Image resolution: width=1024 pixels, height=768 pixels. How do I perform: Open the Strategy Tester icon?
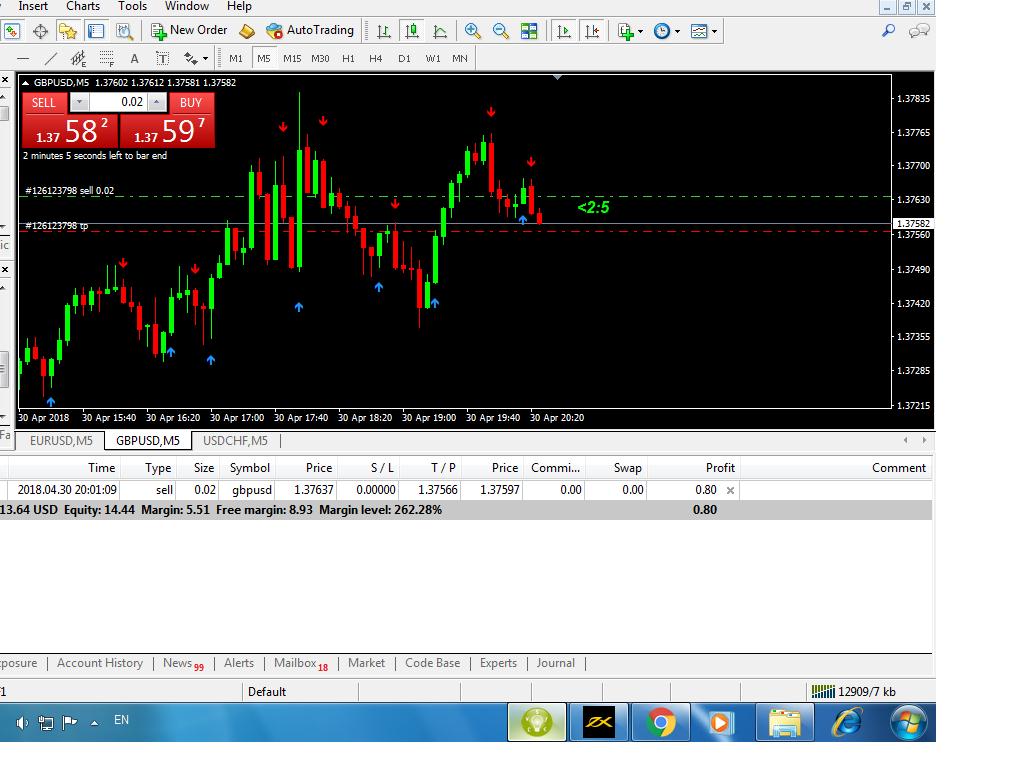(x=124, y=31)
